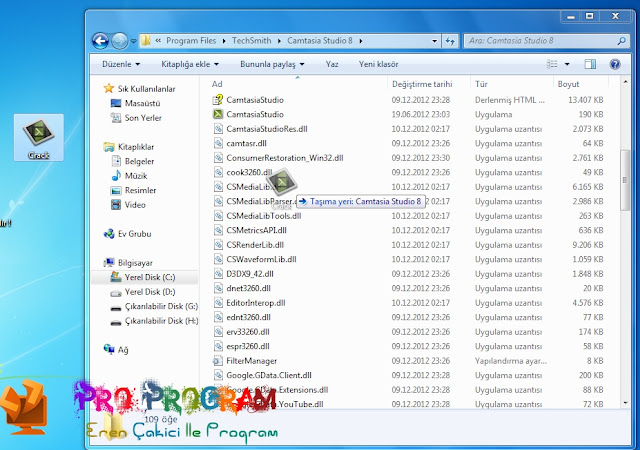Select Çıkarılabilir Disk (G:)
The height and width of the screenshot is (450, 640).
click(x=154, y=306)
